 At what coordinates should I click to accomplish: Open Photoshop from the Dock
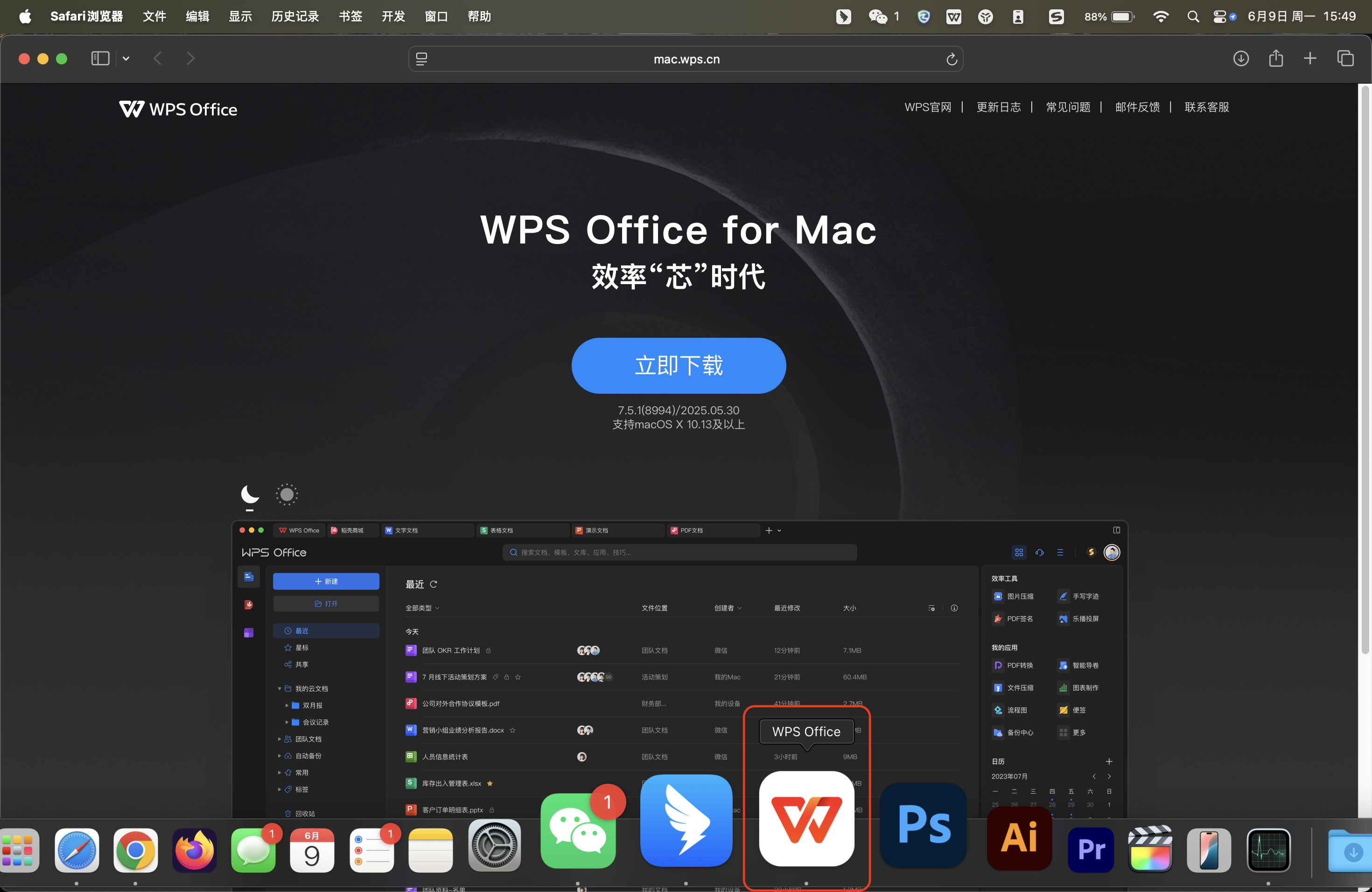[x=924, y=824]
